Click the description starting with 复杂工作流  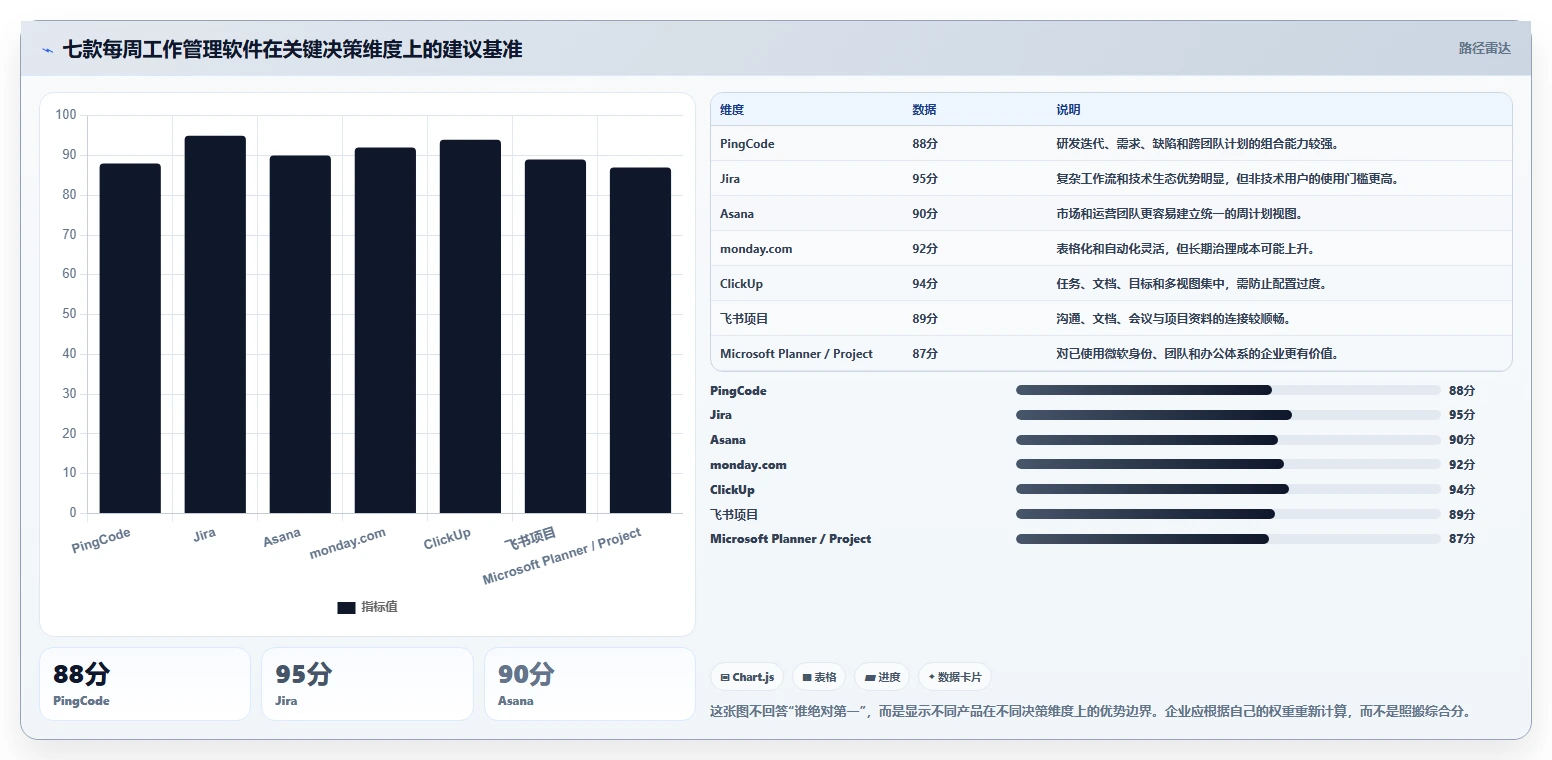click(1227, 179)
